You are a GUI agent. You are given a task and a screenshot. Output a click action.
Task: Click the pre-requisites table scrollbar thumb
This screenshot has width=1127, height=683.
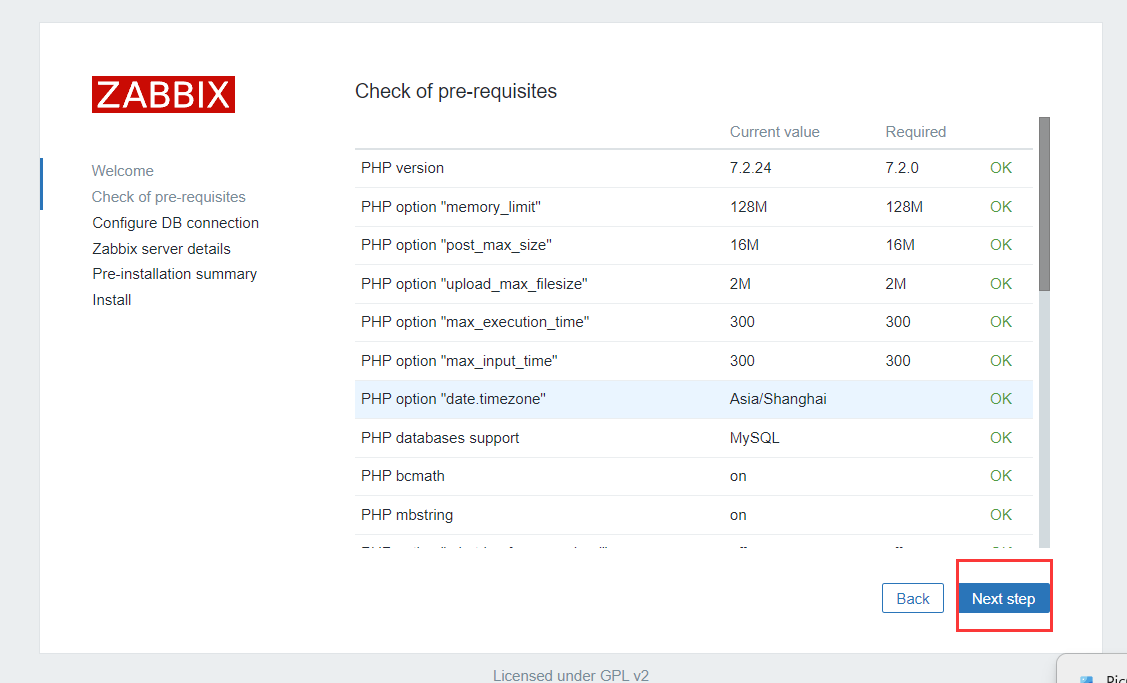1044,204
